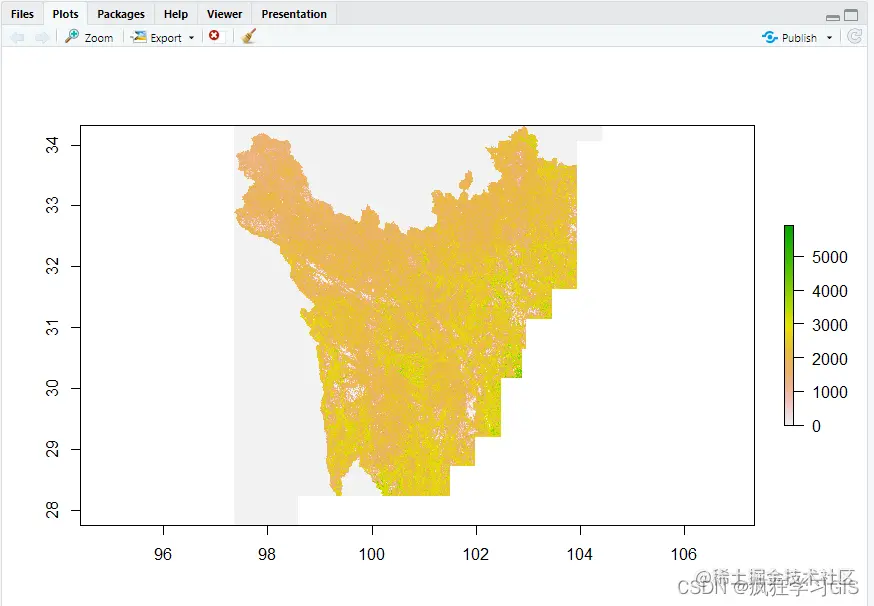
Task: Click the legend value 5000
Action: point(829,257)
